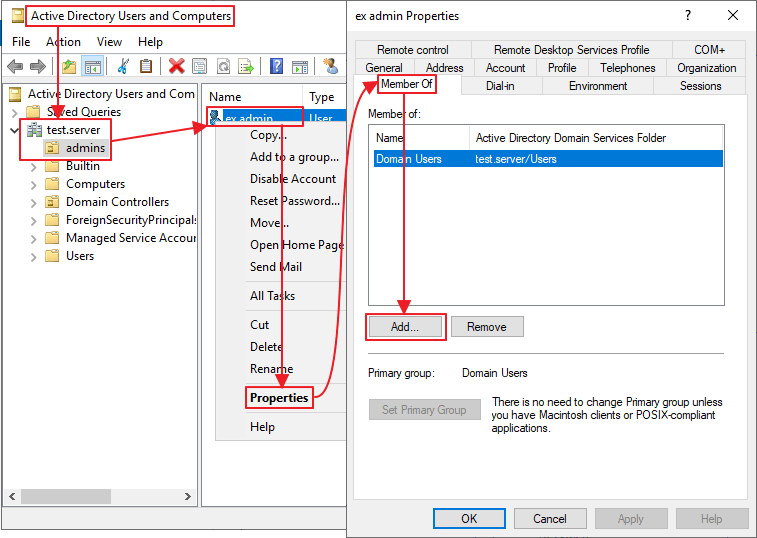The image size is (757, 538).
Task: Switch to the Member Of tab
Action: [x=407, y=84]
